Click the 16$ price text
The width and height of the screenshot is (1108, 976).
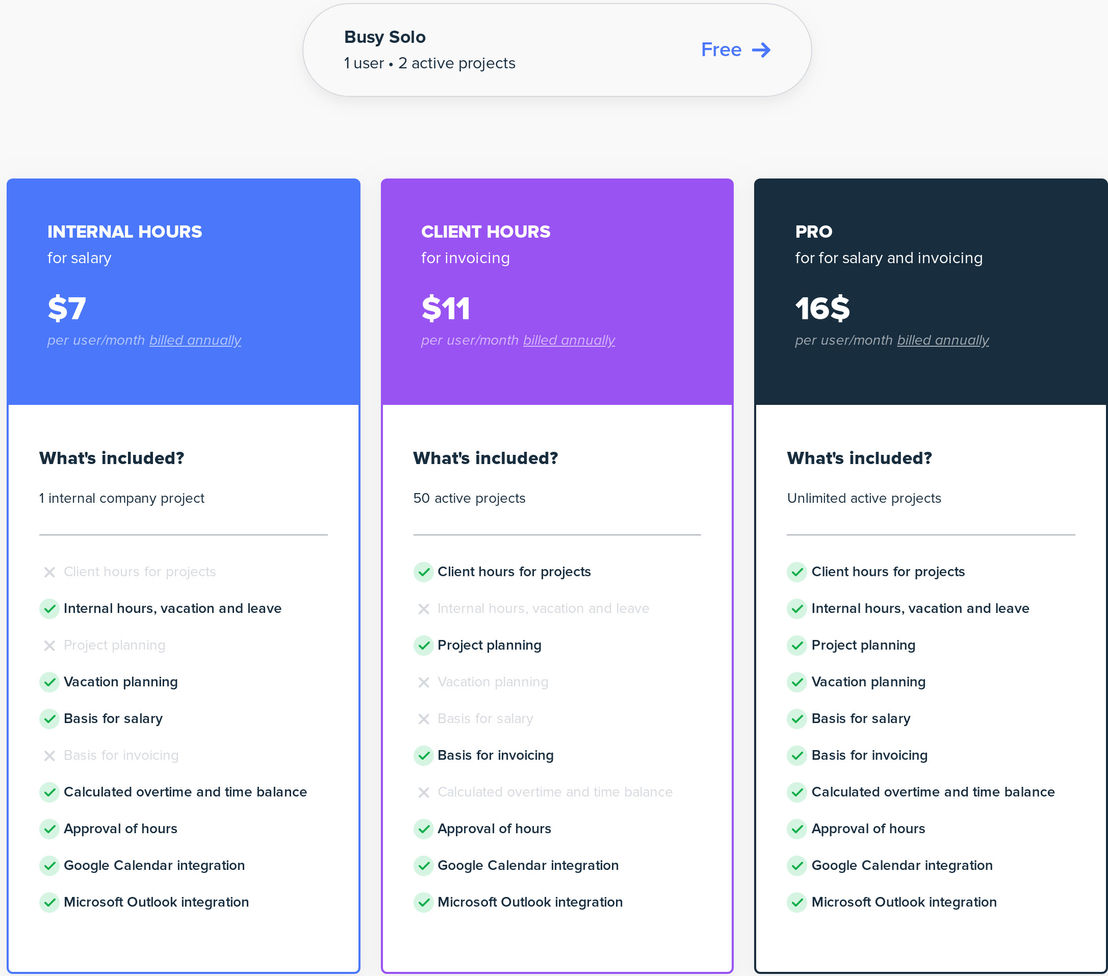822,308
